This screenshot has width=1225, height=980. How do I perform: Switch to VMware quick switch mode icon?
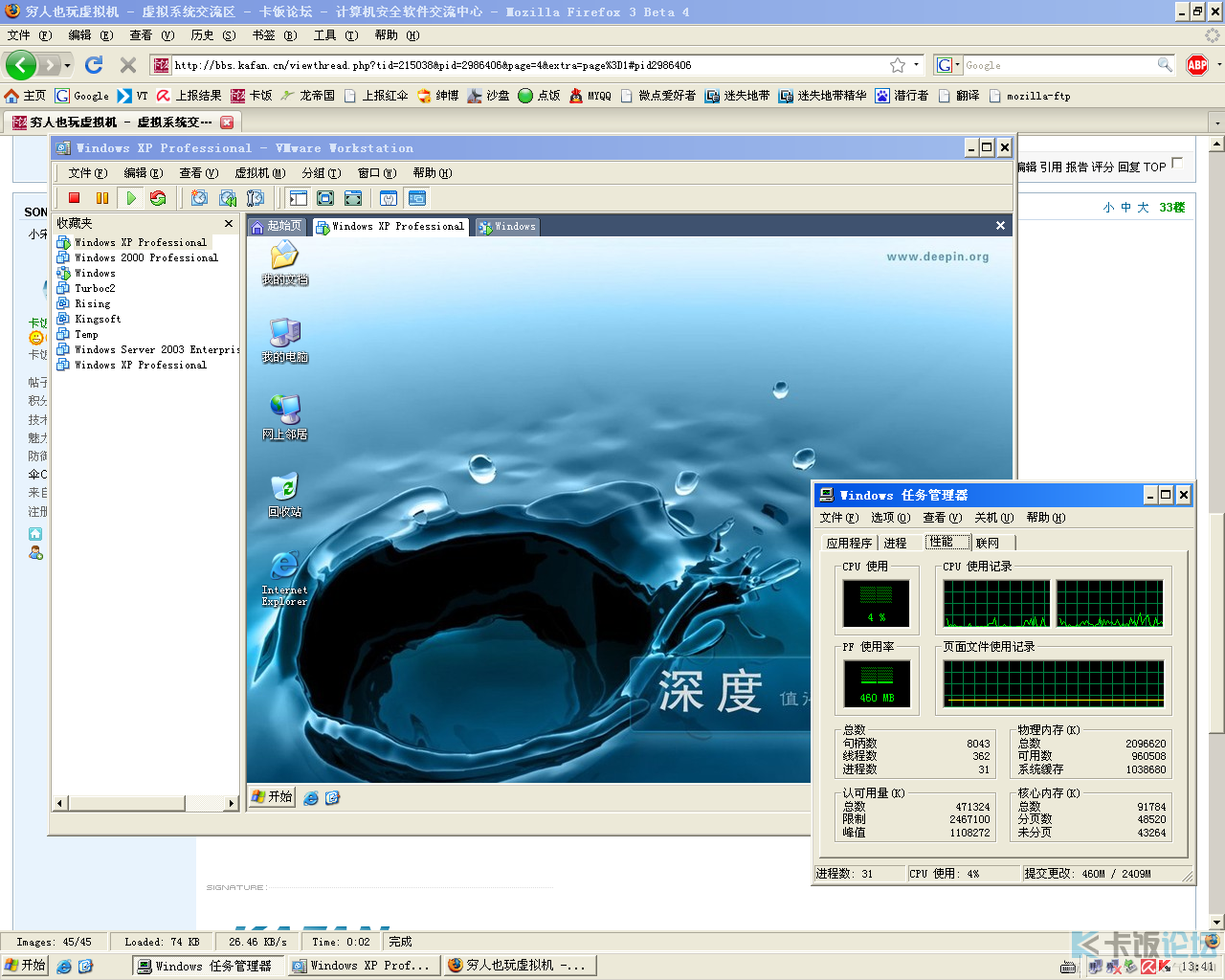click(x=353, y=198)
